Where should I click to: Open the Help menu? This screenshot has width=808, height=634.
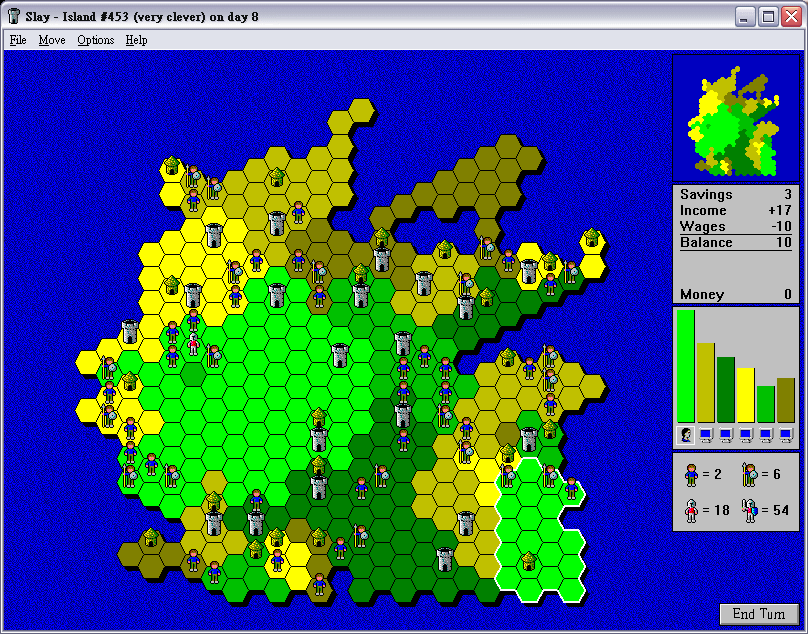tap(136, 40)
